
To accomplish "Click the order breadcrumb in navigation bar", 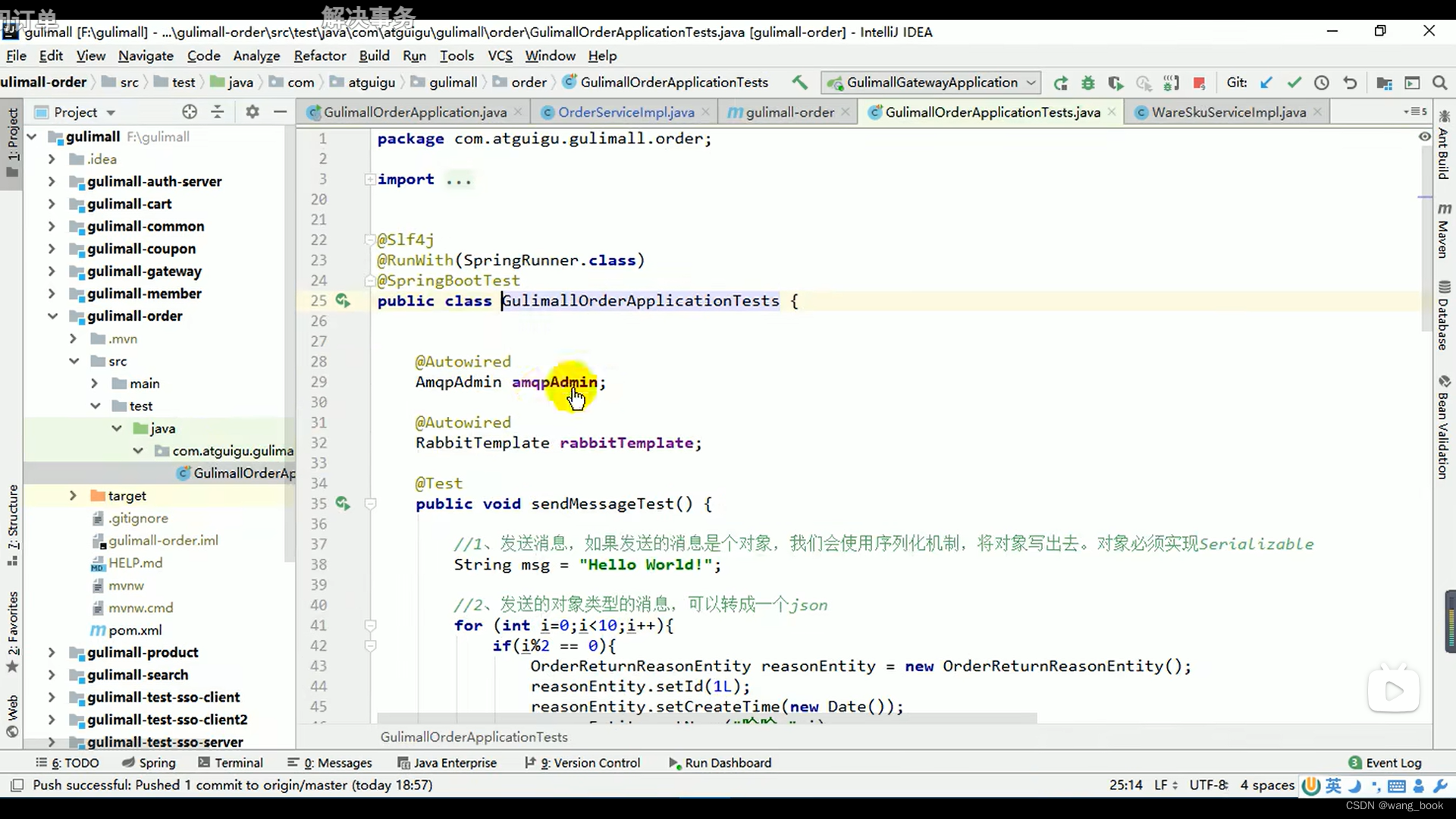I will tap(520, 82).
